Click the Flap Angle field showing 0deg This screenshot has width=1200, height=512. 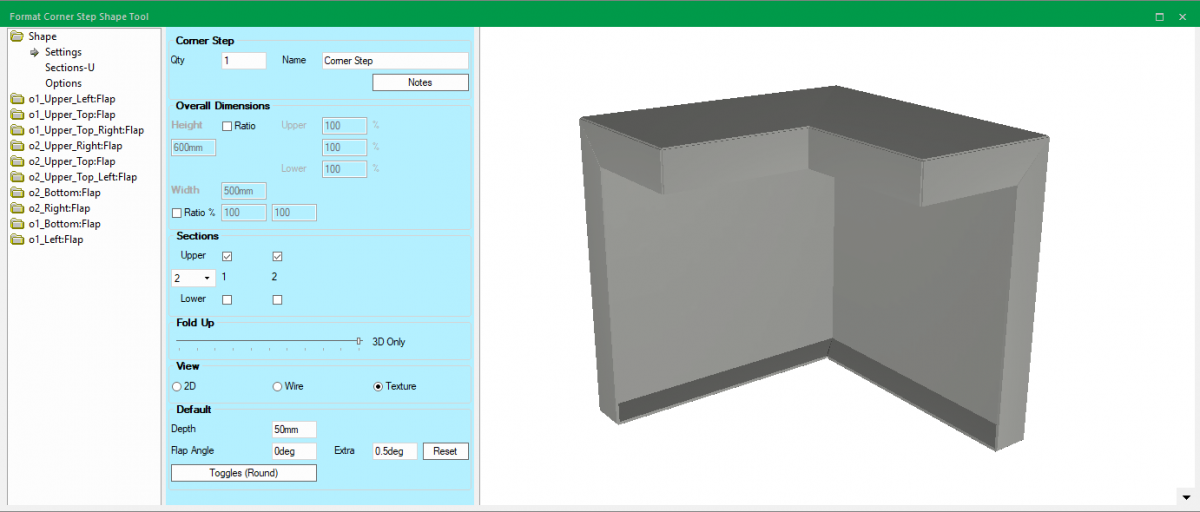[x=294, y=451]
